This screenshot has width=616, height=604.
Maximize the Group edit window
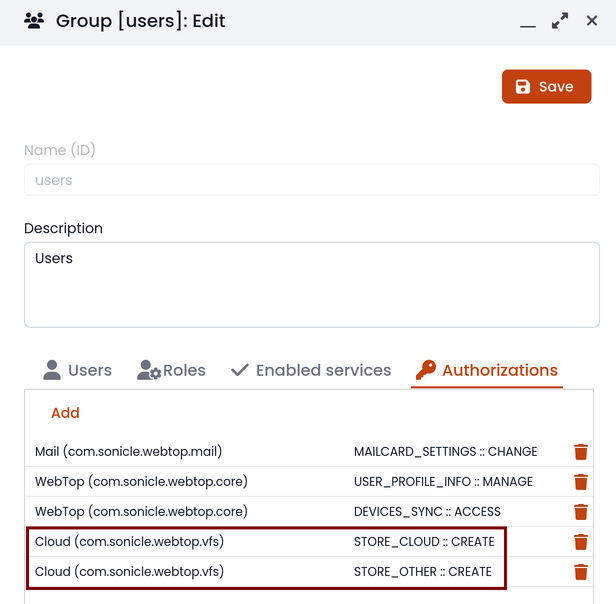560,20
